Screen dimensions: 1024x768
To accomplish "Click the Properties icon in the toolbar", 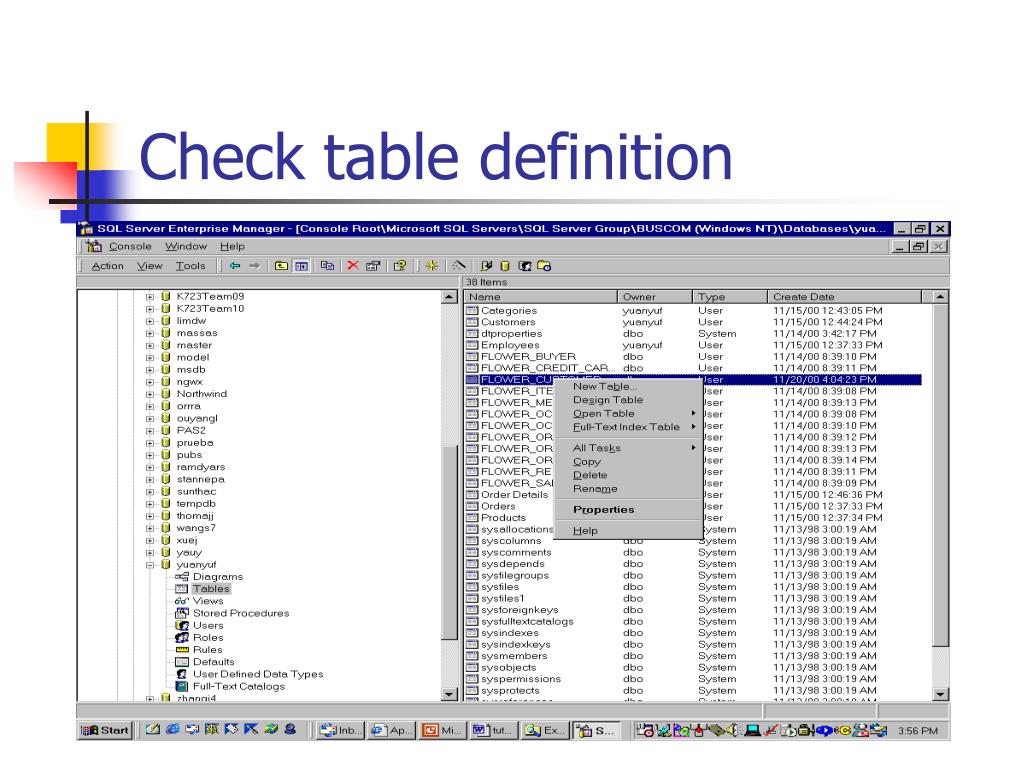I will (x=374, y=266).
